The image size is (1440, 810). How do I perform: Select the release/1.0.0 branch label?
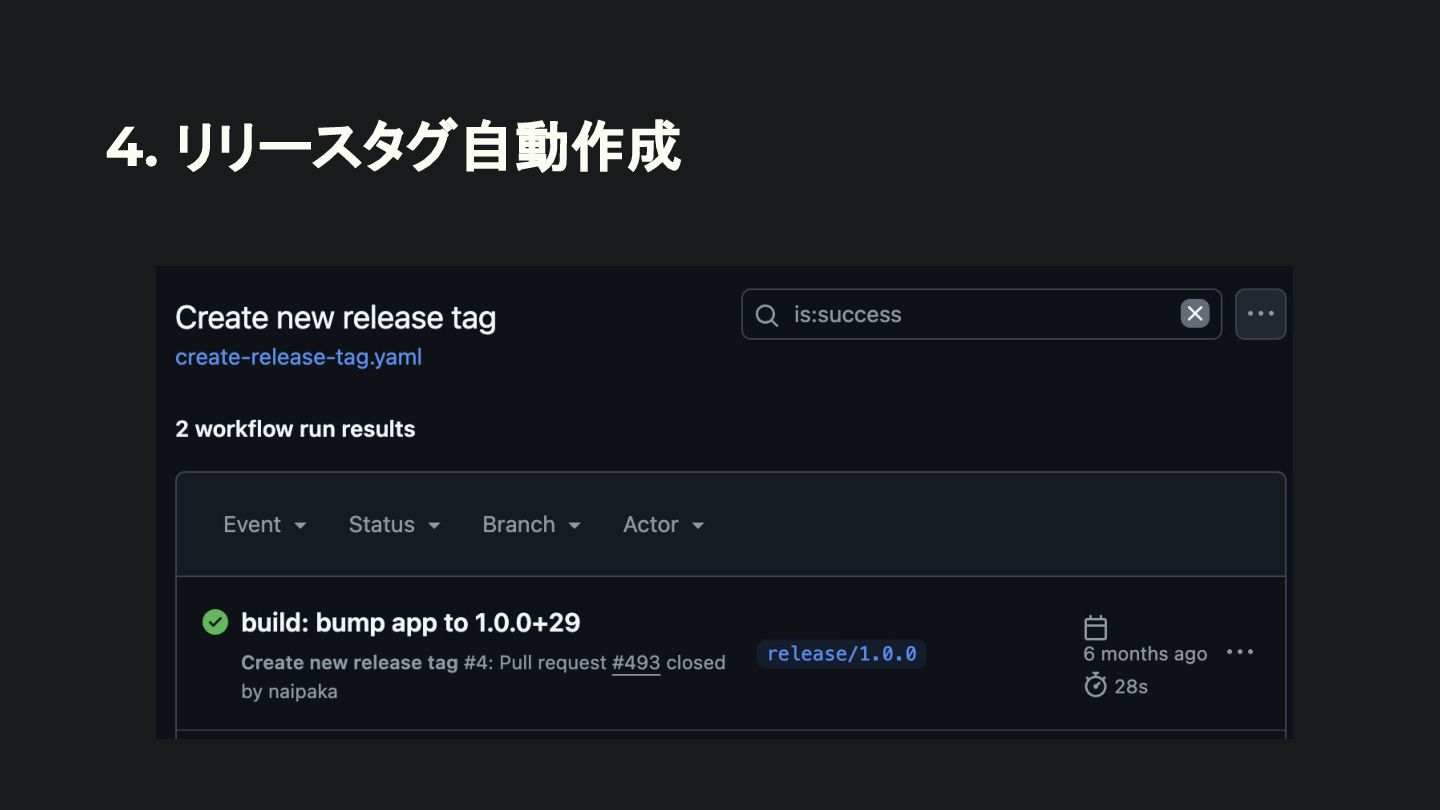pyautogui.click(x=841, y=654)
